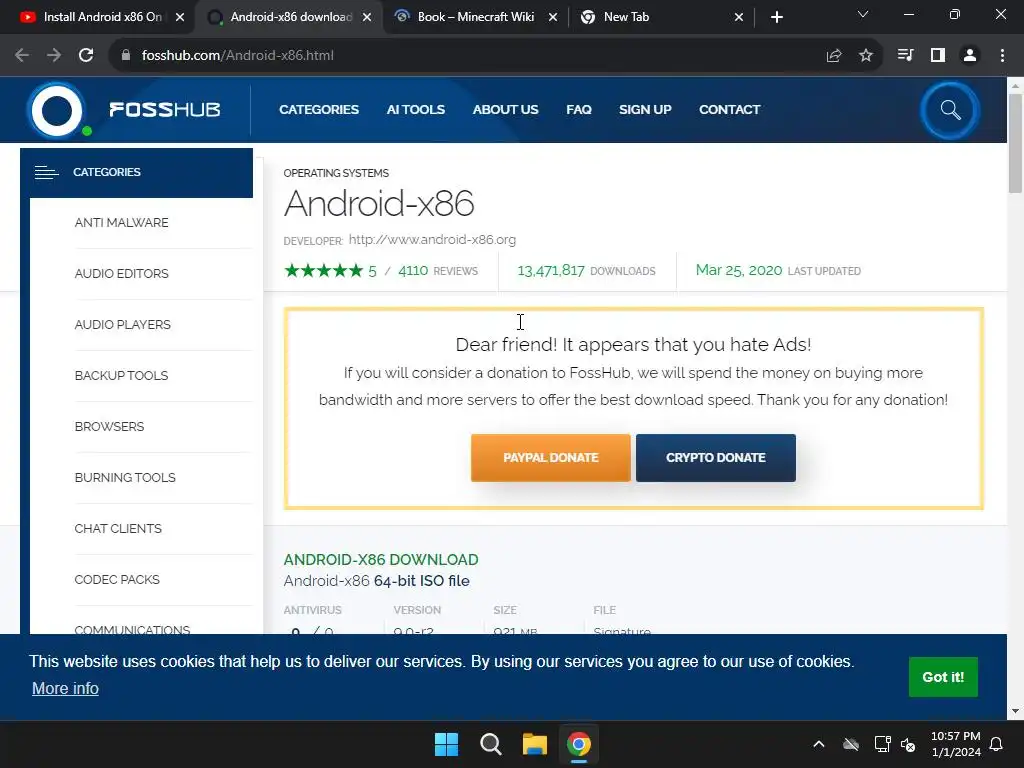Open the Windows Start menu
1024x768 pixels.
[x=447, y=744]
